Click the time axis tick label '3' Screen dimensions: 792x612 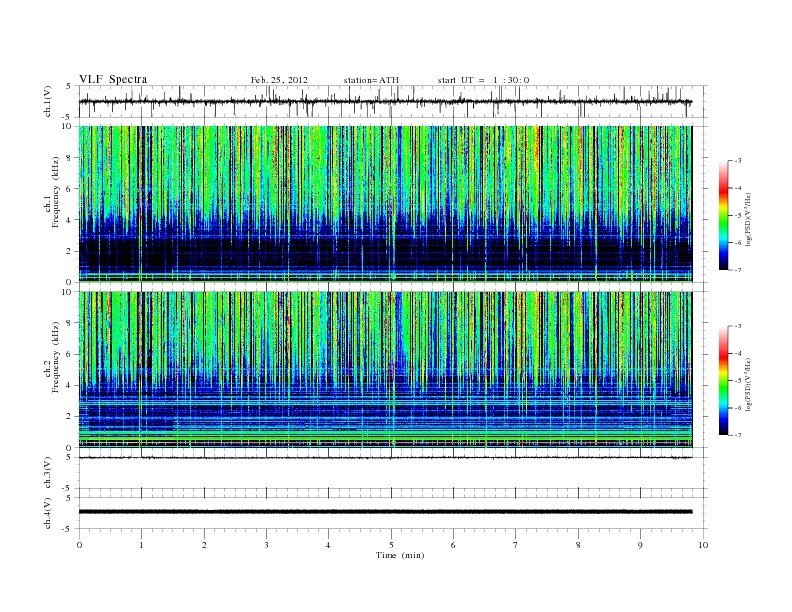266,545
